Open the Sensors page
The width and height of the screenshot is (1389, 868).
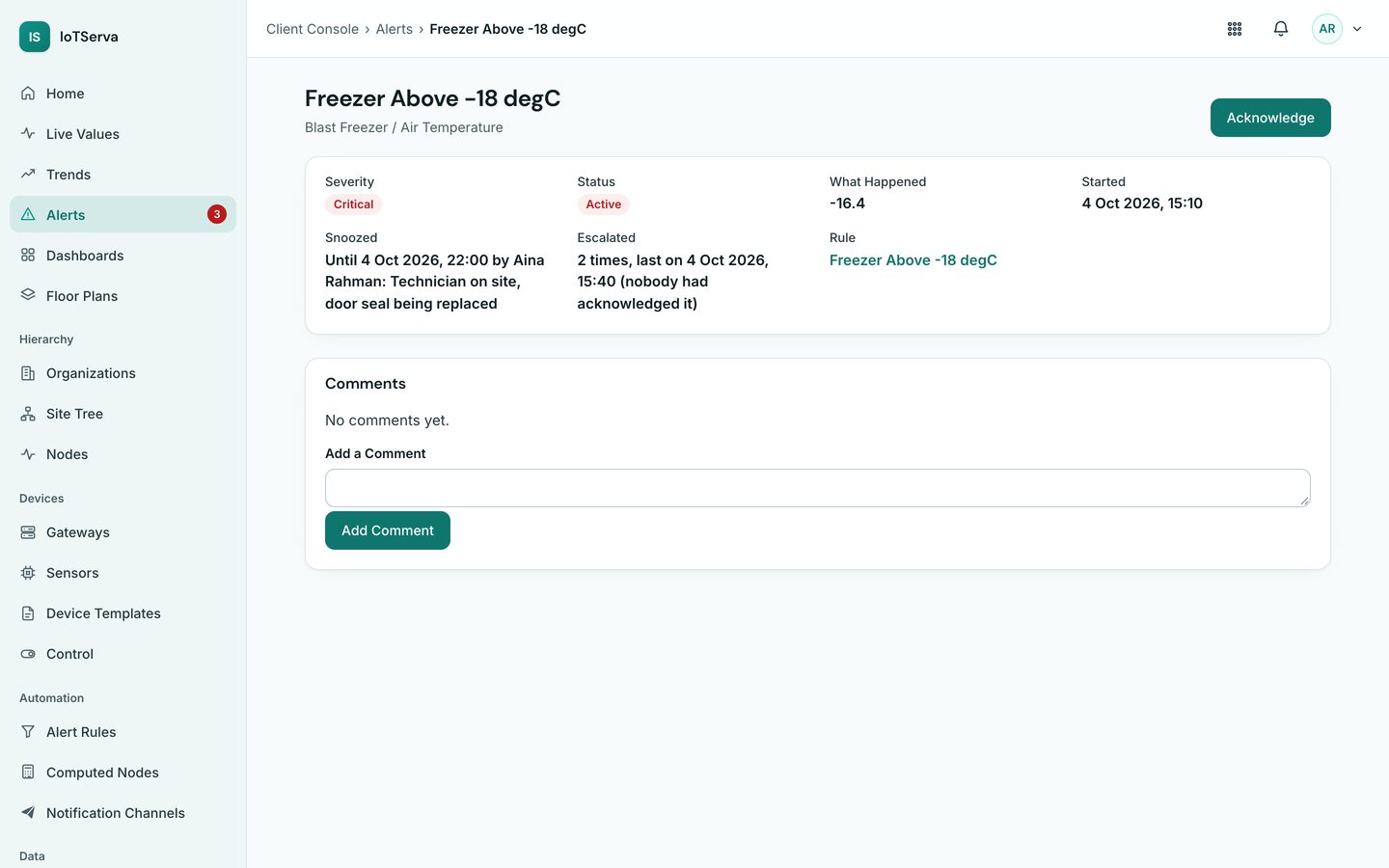[x=123, y=573]
